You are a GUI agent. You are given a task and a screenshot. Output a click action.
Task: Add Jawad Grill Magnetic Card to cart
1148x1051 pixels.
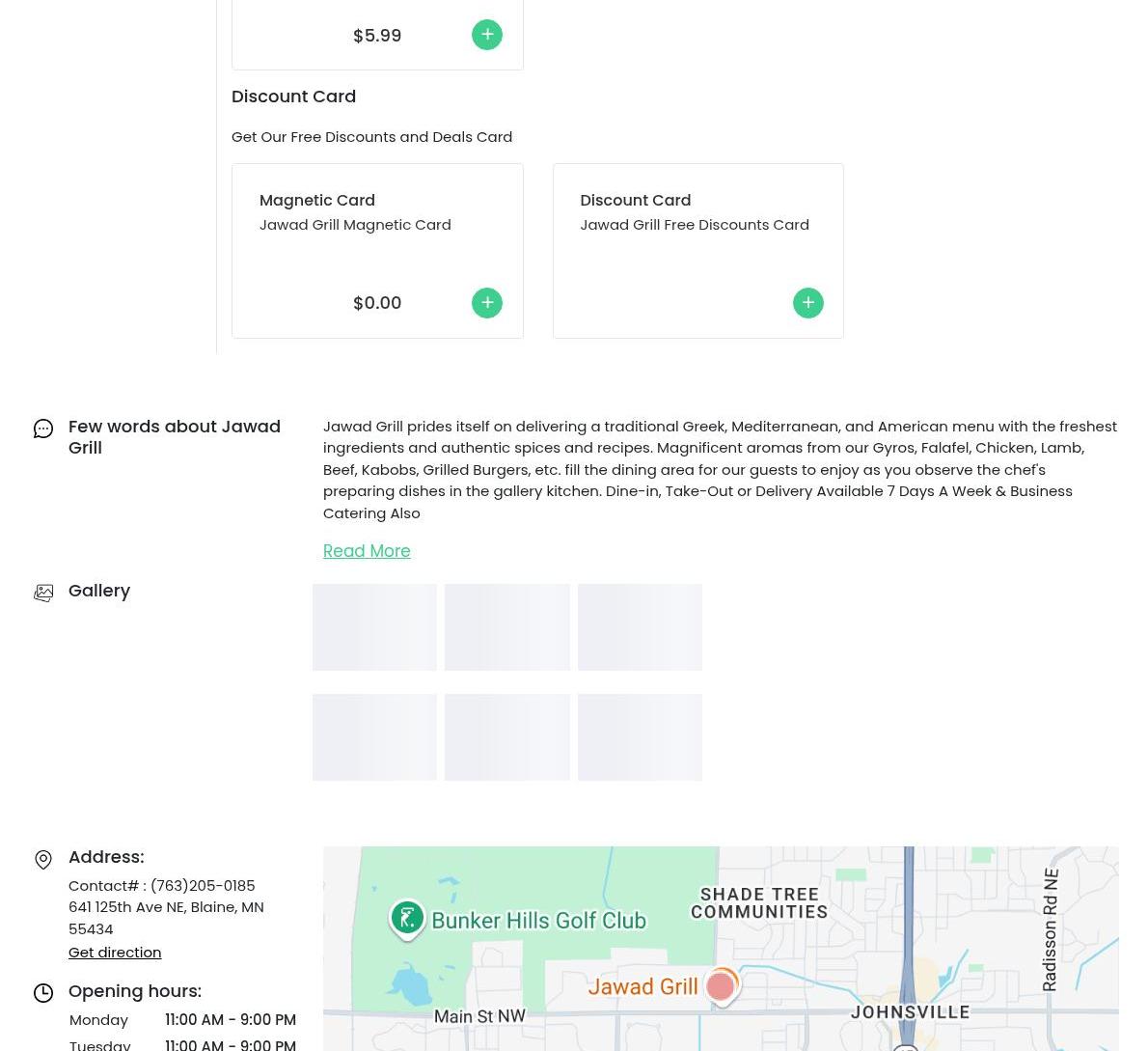tap(486, 303)
